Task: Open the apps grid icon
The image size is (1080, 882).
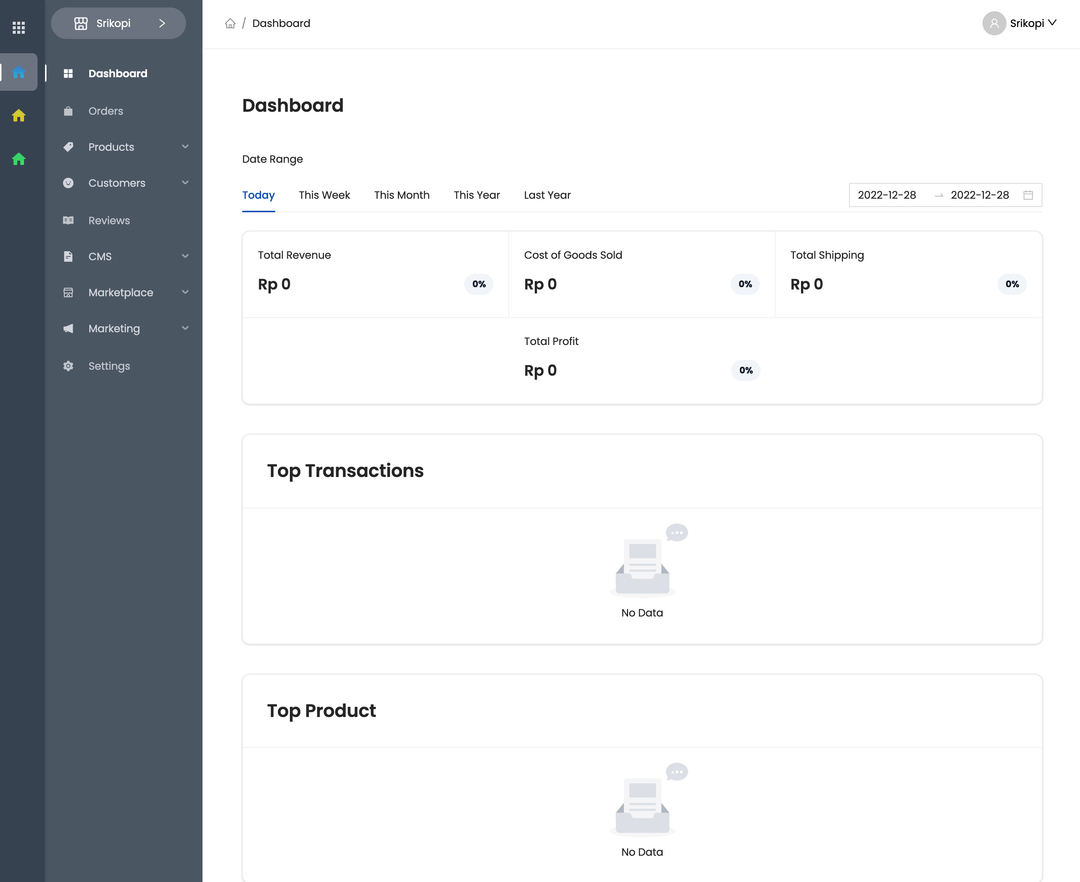Action: [19, 28]
